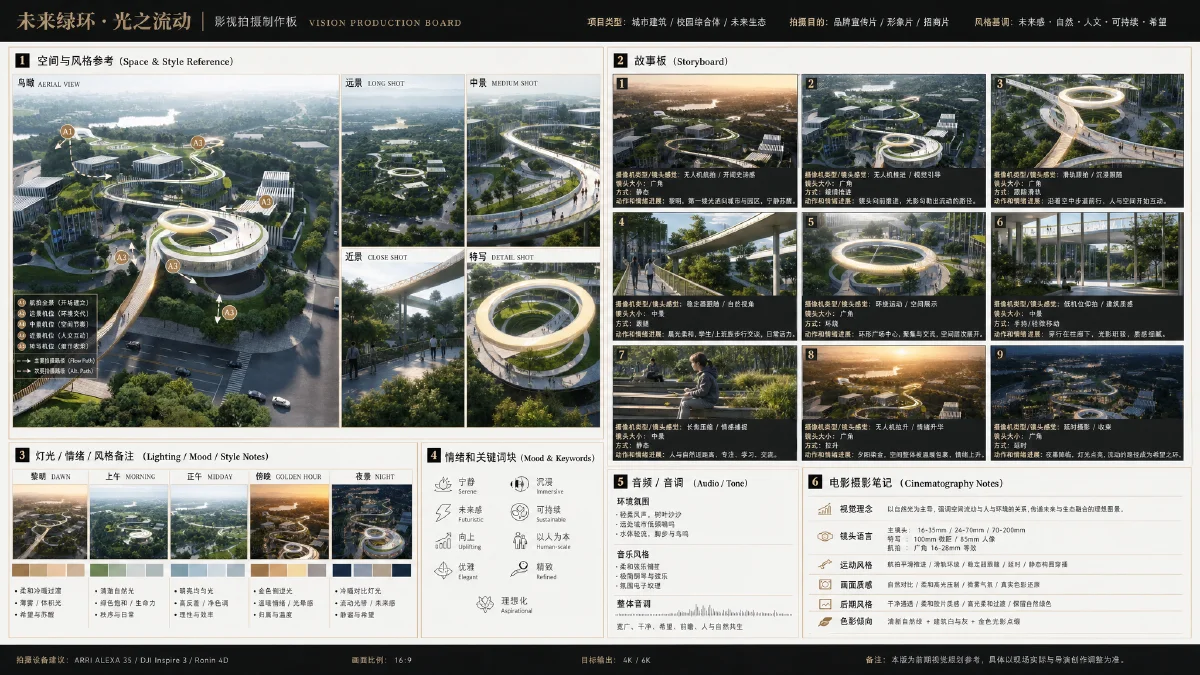Select the dark navy Night palette swatch
Screen dimensions: 1200x675
point(340,569)
